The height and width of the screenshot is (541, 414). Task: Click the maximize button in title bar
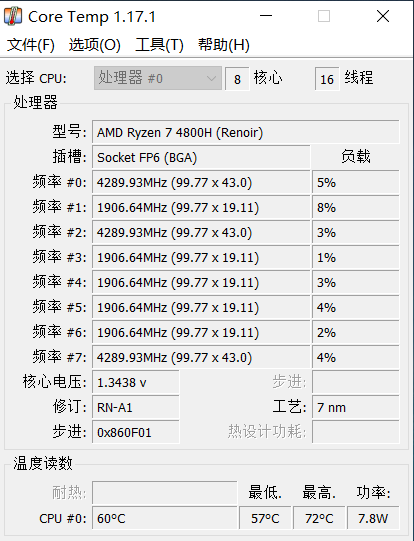click(x=324, y=16)
